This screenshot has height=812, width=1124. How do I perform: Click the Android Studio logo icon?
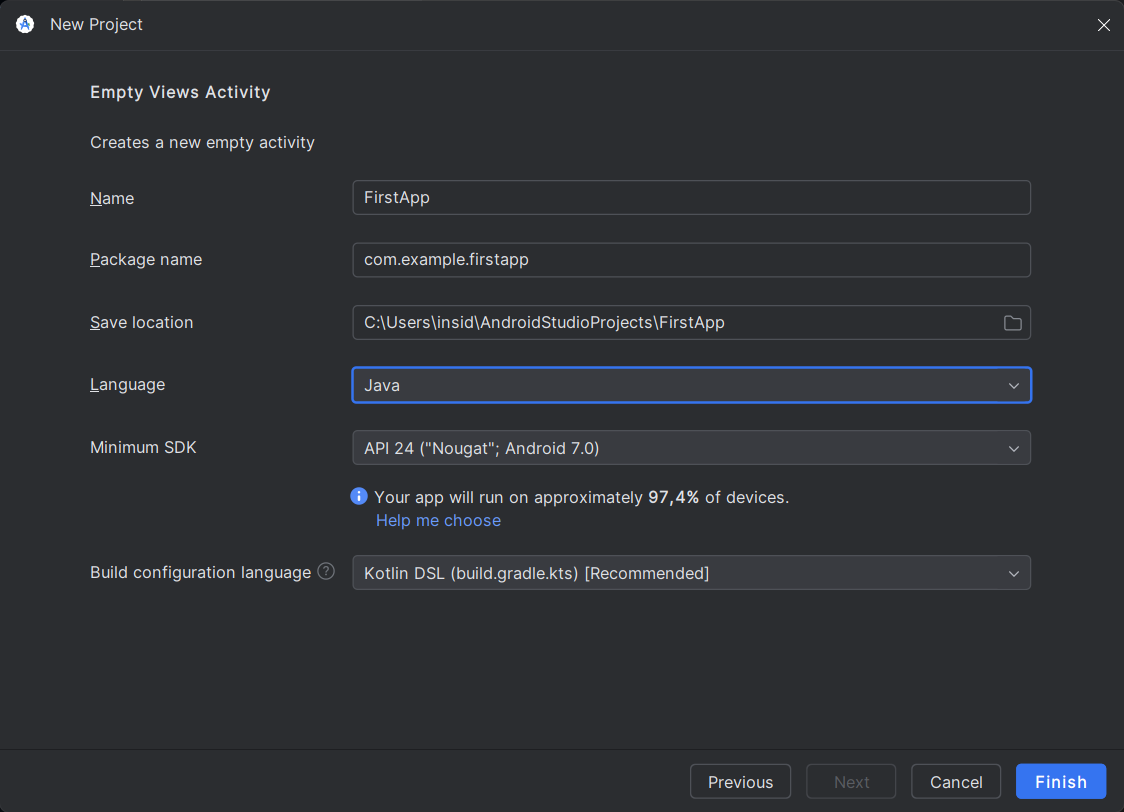pyautogui.click(x=25, y=25)
